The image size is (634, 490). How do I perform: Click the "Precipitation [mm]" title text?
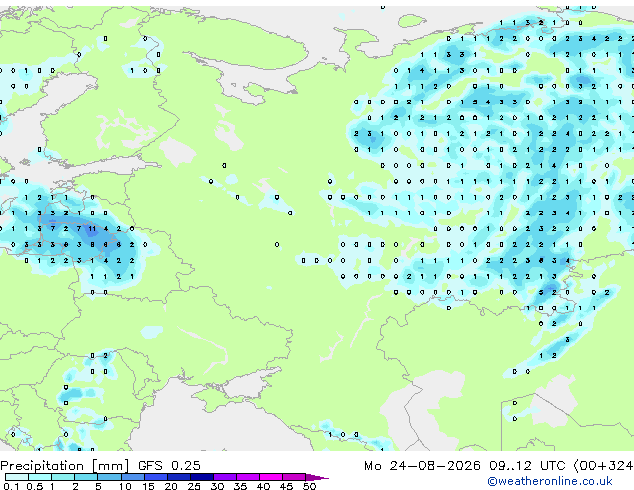tap(65, 466)
